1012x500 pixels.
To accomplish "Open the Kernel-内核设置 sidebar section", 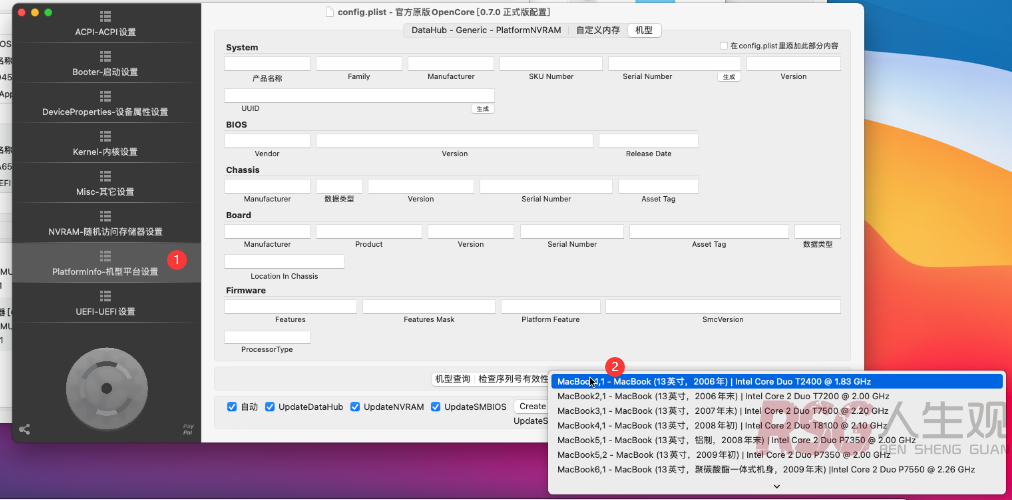I will click(x=105, y=144).
